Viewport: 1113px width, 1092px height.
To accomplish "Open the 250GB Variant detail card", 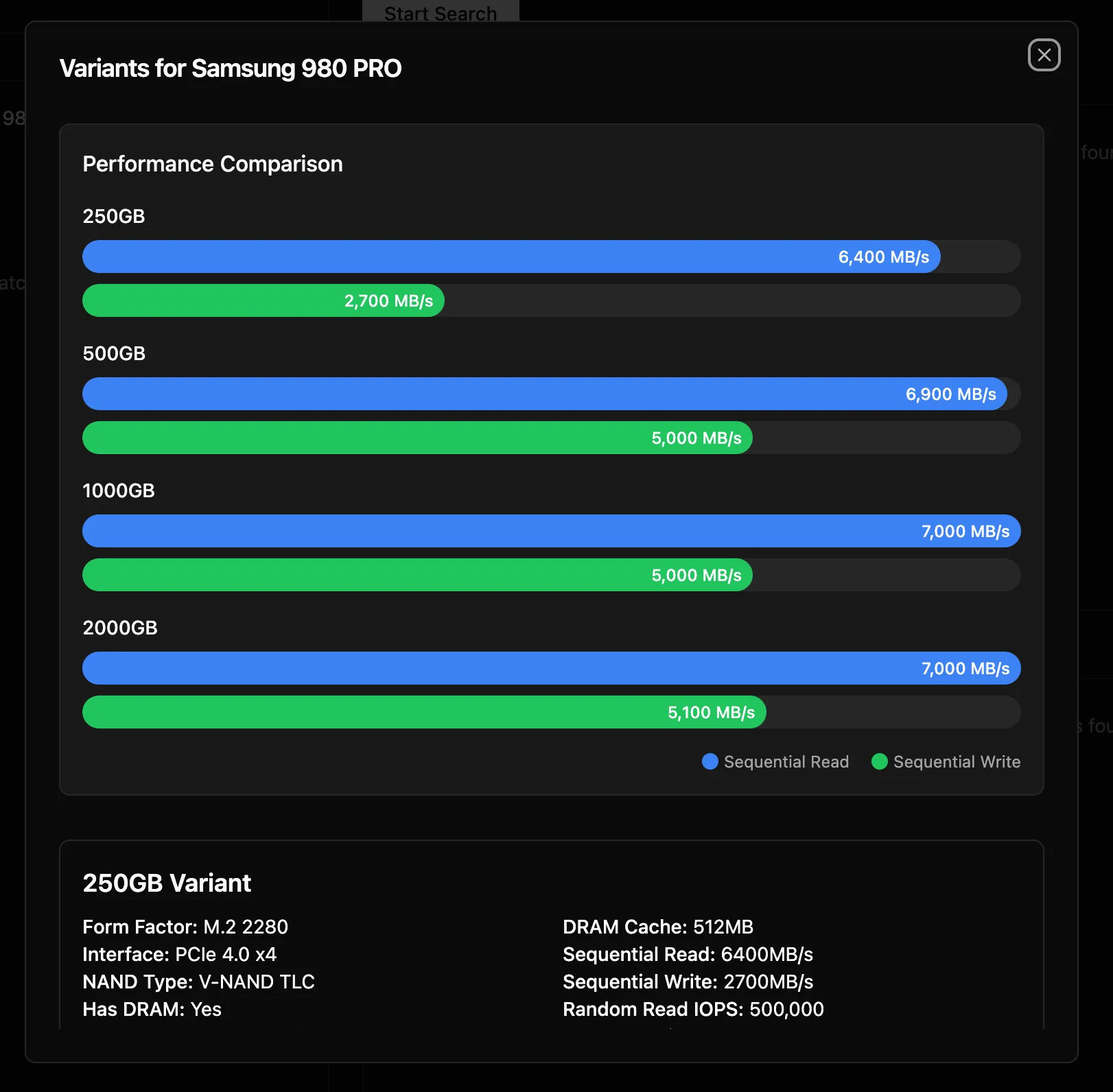I will pyautogui.click(x=166, y=883).
